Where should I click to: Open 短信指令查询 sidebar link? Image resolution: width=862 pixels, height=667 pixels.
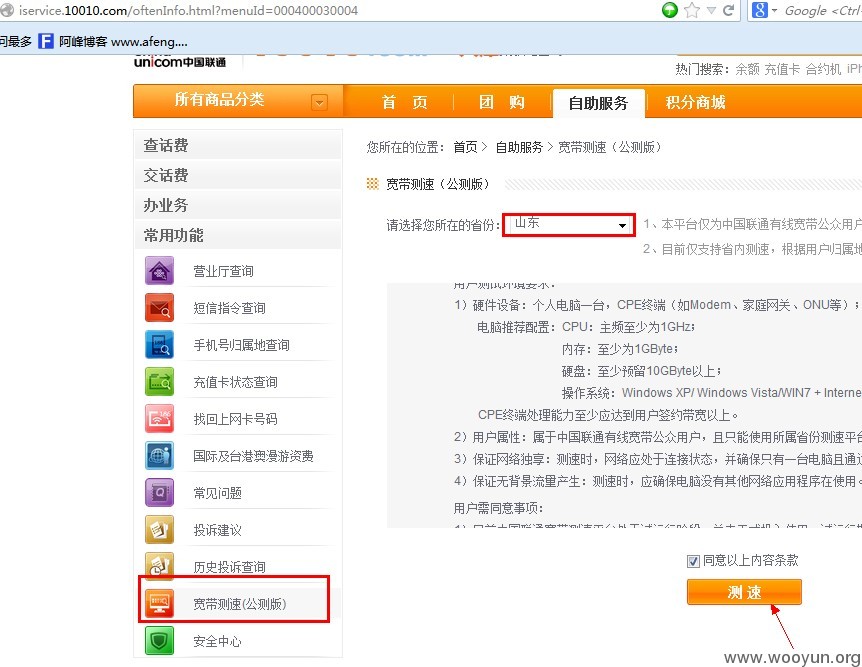(x=229, y=308)
